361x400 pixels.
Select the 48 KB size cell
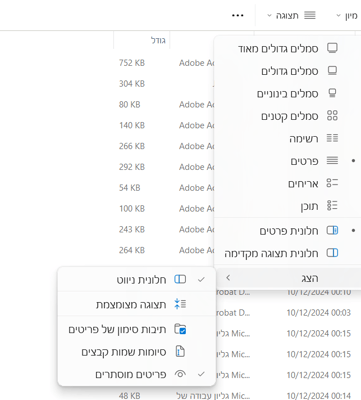click(x=130, y=396)
